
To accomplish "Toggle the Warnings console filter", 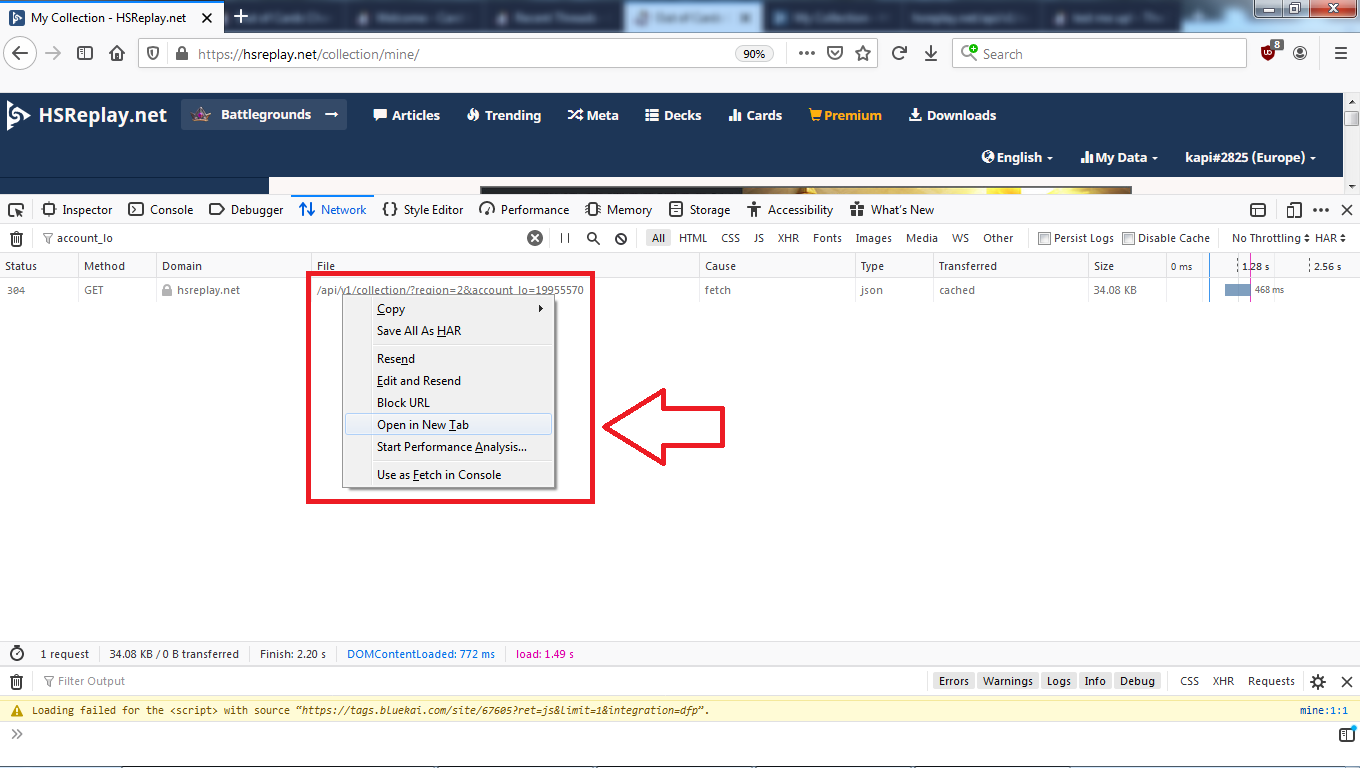I will point(1007,681).
